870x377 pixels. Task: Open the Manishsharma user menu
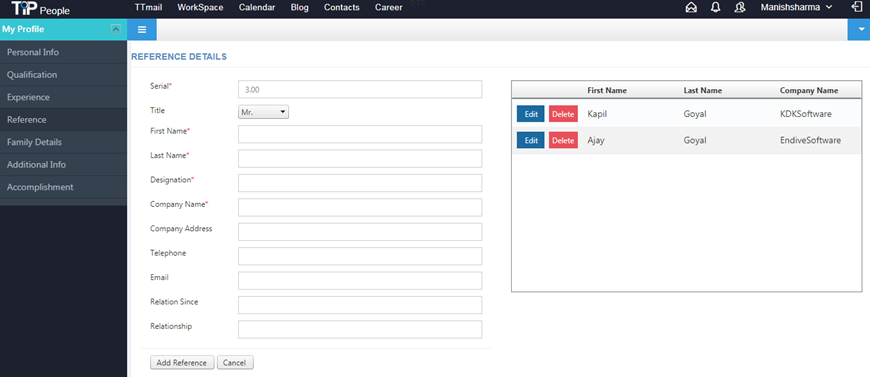(798, 8)
